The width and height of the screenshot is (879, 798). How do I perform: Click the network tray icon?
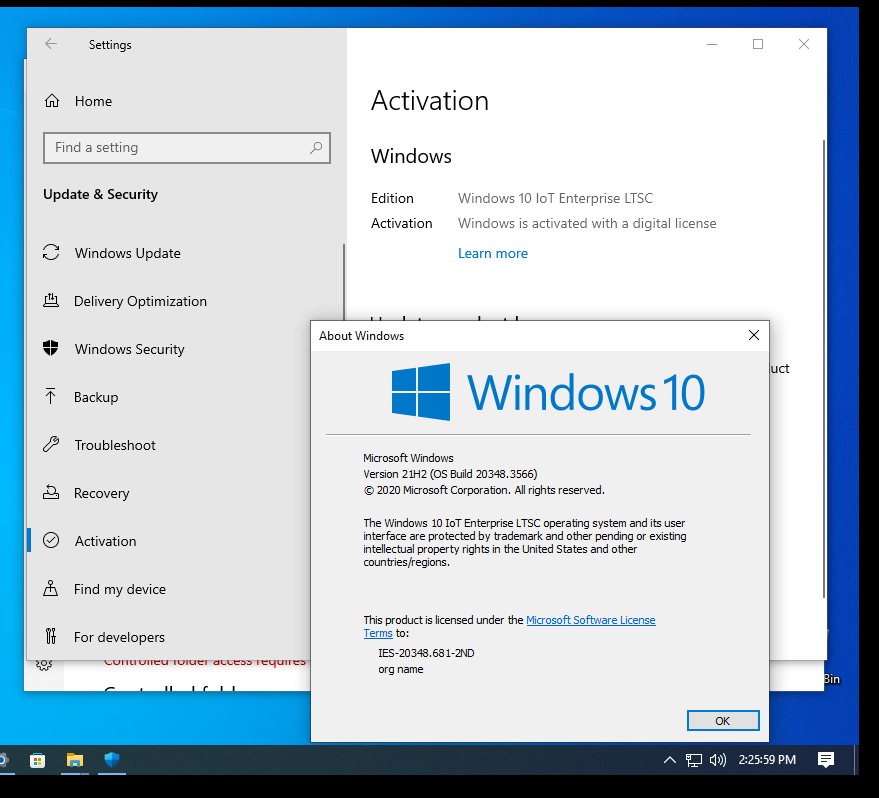[693, 760]
